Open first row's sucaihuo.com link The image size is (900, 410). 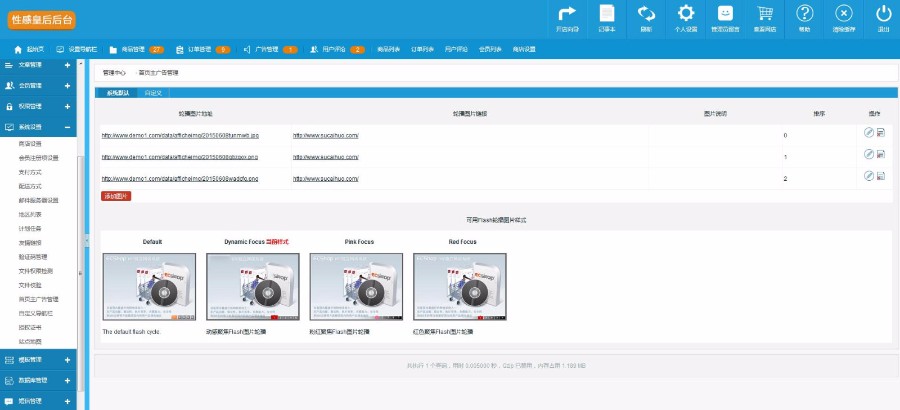click(x=325, y=135)
